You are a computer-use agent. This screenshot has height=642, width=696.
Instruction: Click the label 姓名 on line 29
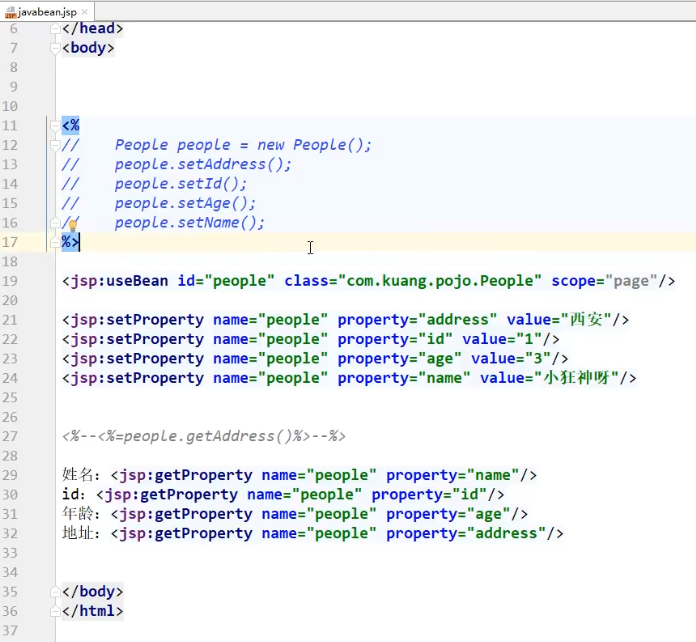77,475
